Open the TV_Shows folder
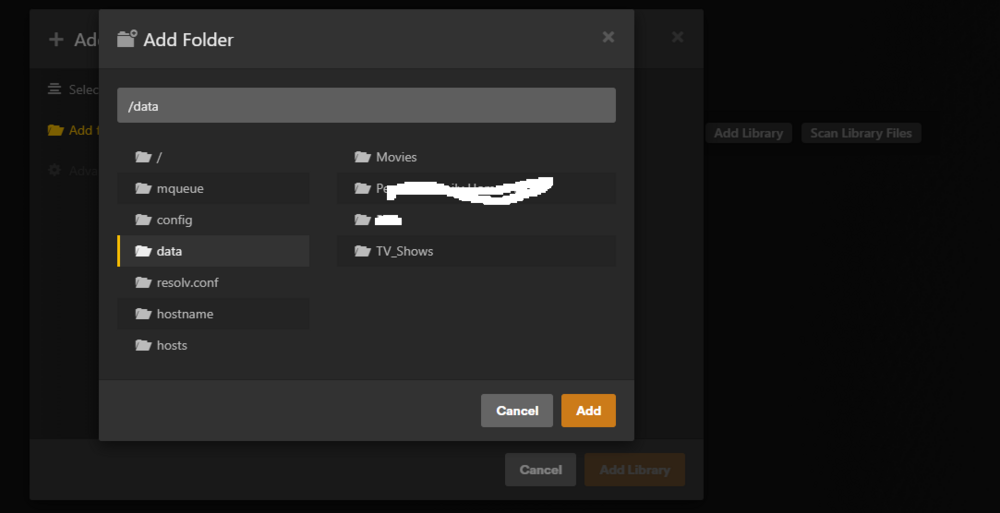 pyautogui.click(x=476, y=251)
